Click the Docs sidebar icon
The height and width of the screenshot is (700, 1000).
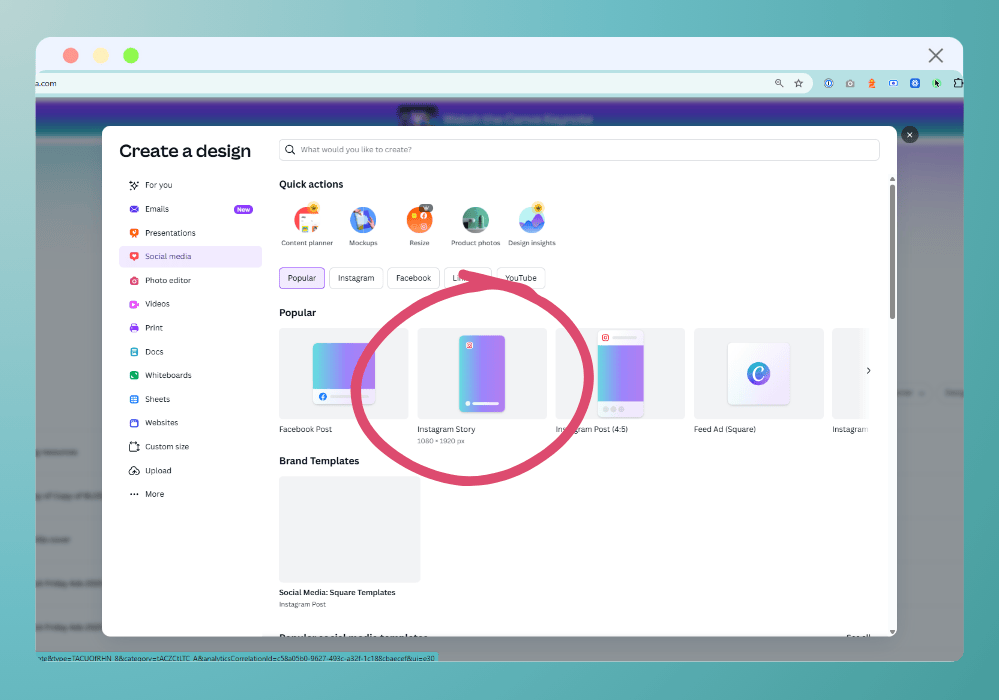134,352
